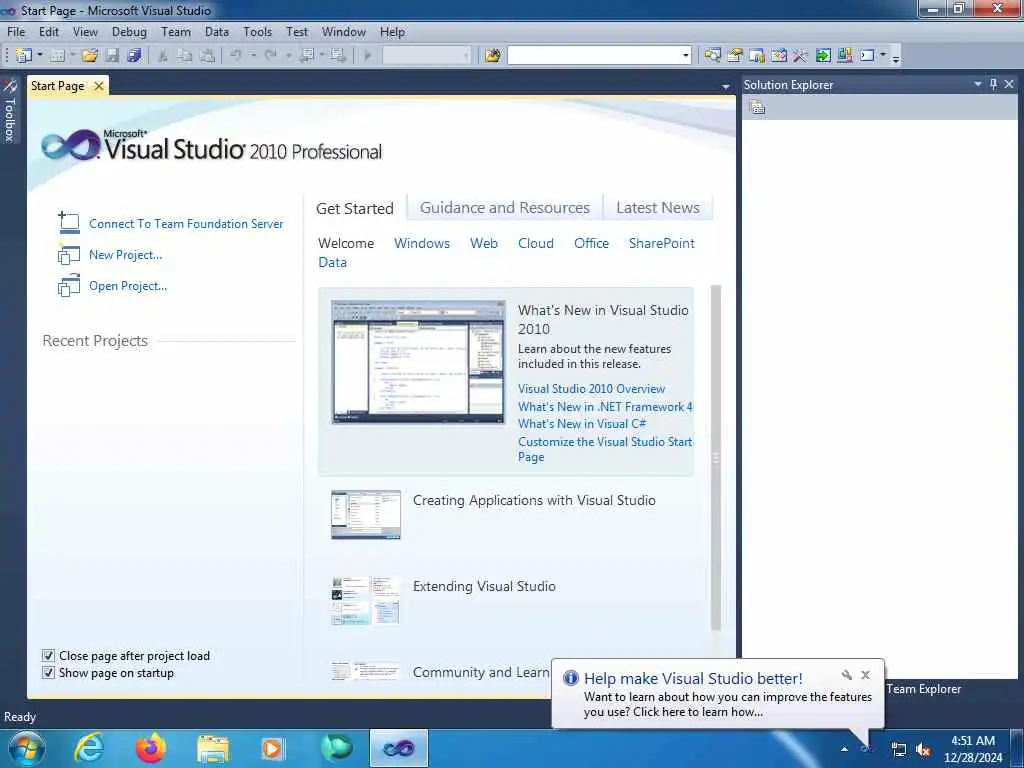Image resolution: width=1024 pixels, height=768 pixels.
Task: Click the Paste toolbar icon
Action: [x=207, y=56]
